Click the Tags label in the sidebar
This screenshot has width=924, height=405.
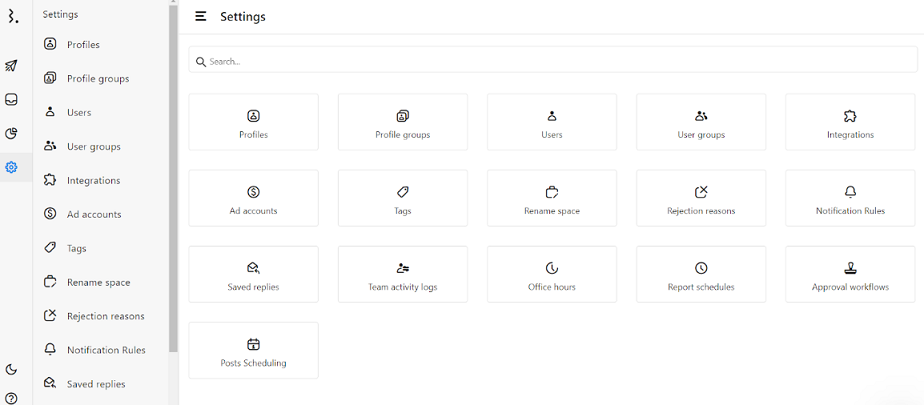[77, 248]
